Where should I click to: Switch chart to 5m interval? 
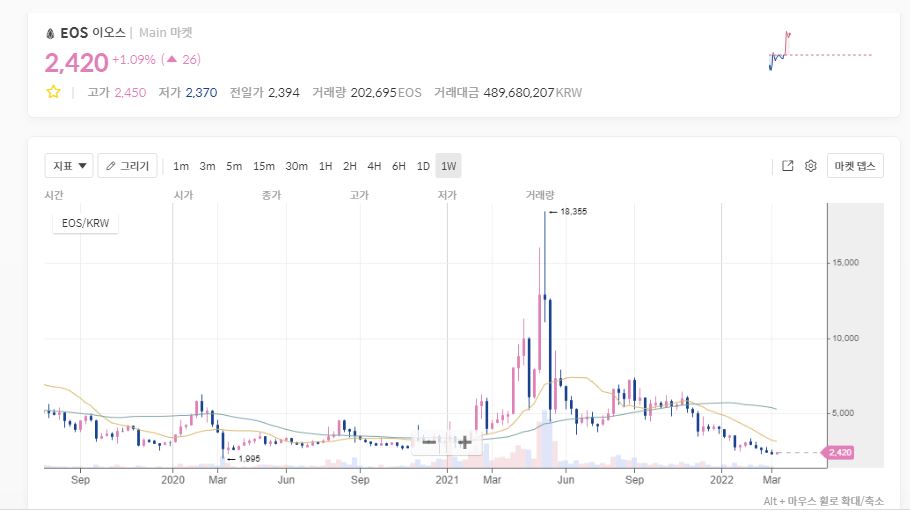point(234,166)
